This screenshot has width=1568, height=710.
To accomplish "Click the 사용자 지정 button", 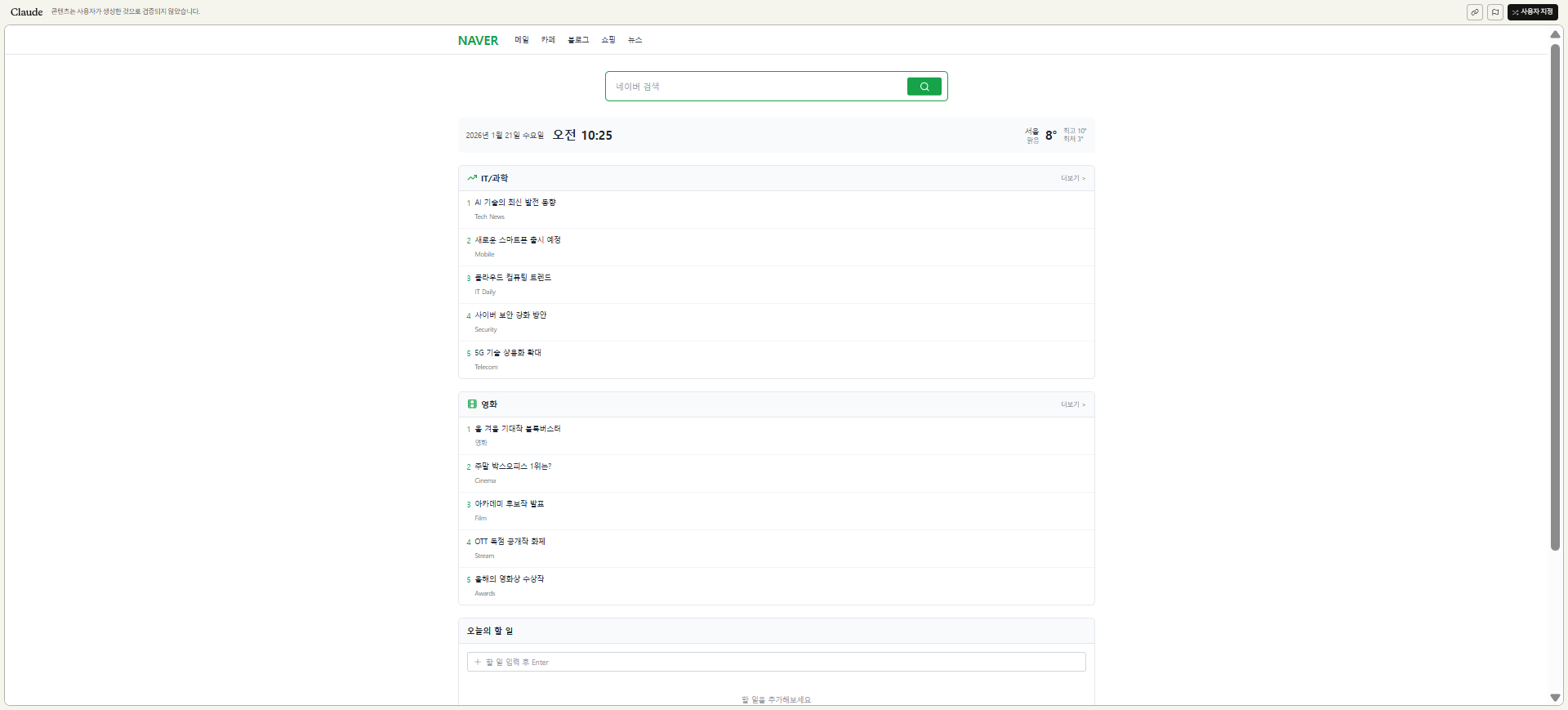I will click(1533, 12).
